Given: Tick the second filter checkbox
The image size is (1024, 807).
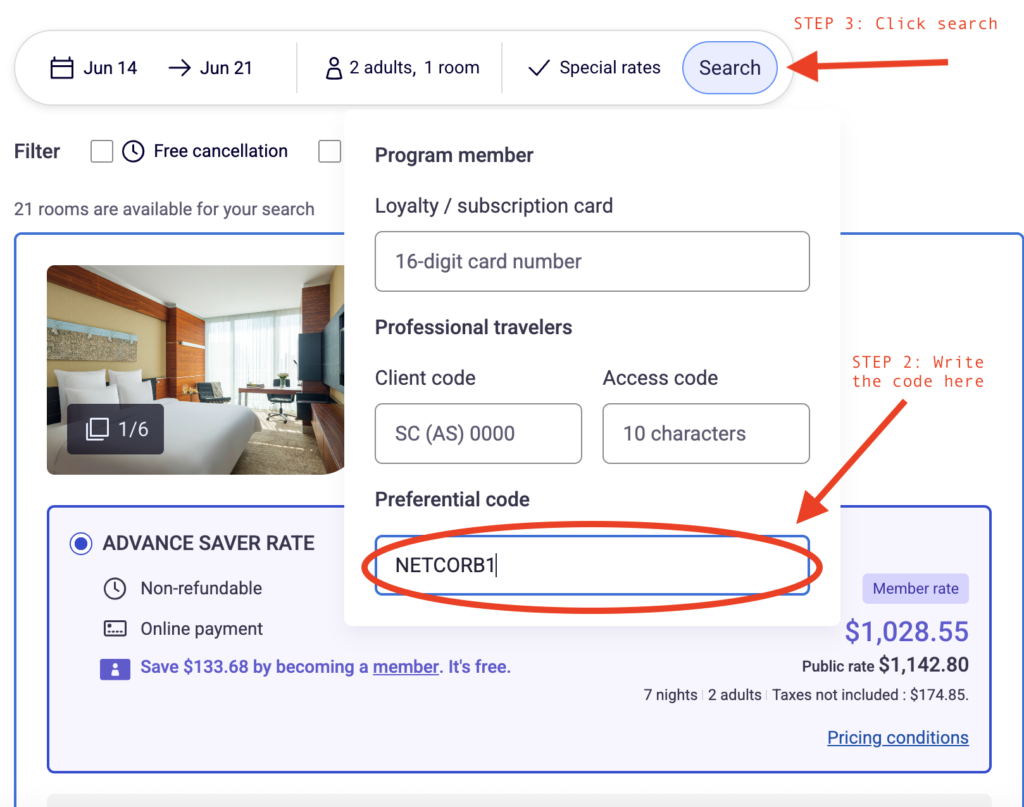Looking at the screenshot, I should (x=329, y=151).
